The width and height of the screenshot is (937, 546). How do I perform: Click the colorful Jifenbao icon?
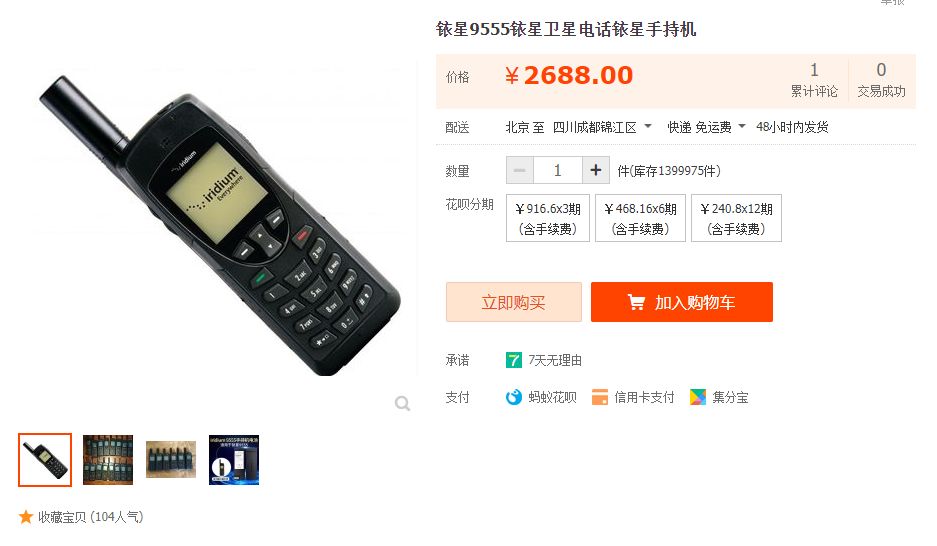tap(697, 397)
